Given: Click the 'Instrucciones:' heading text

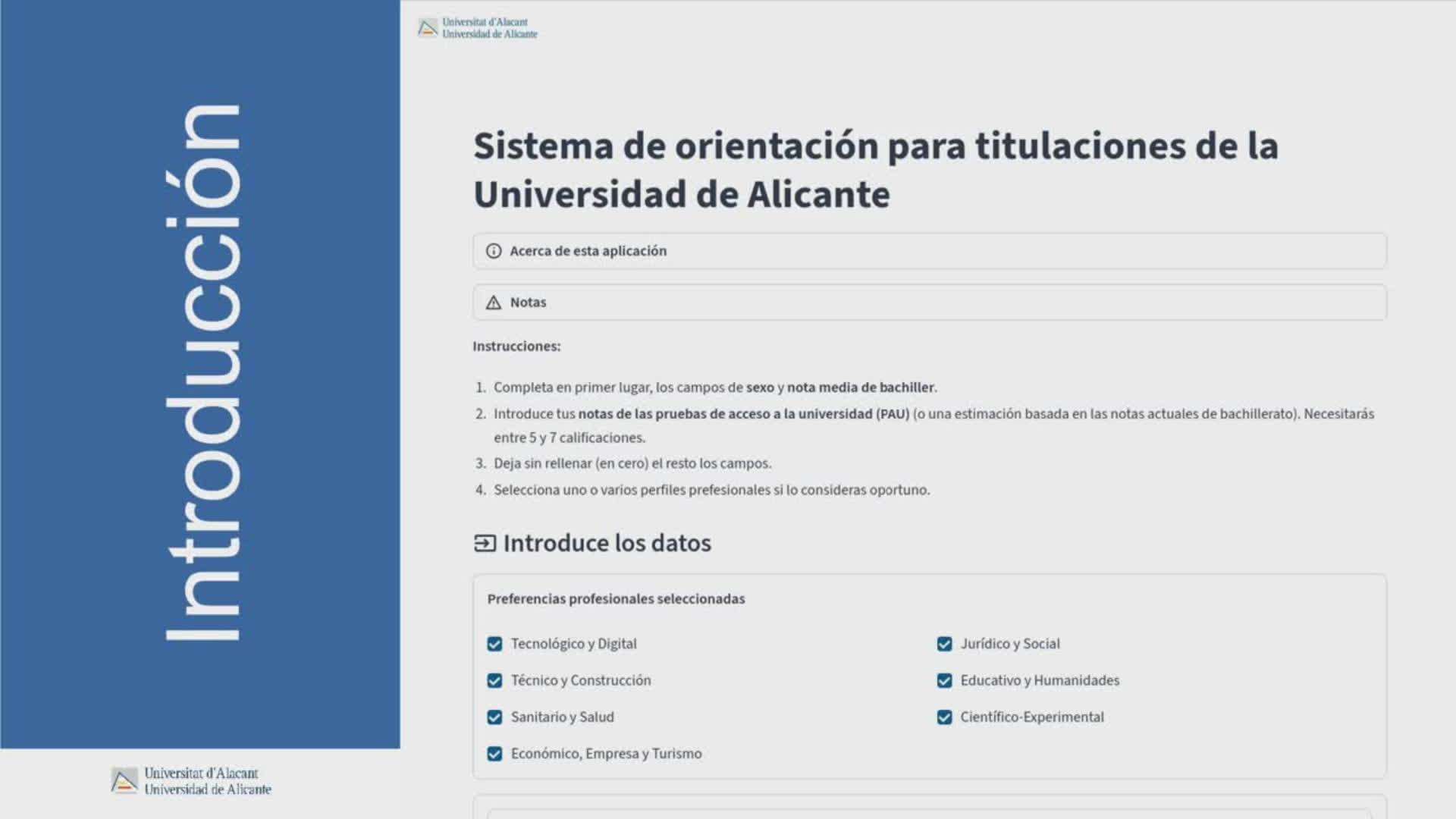Looking at the screenshot, I should pyautogui.click(x=516, y=347).
